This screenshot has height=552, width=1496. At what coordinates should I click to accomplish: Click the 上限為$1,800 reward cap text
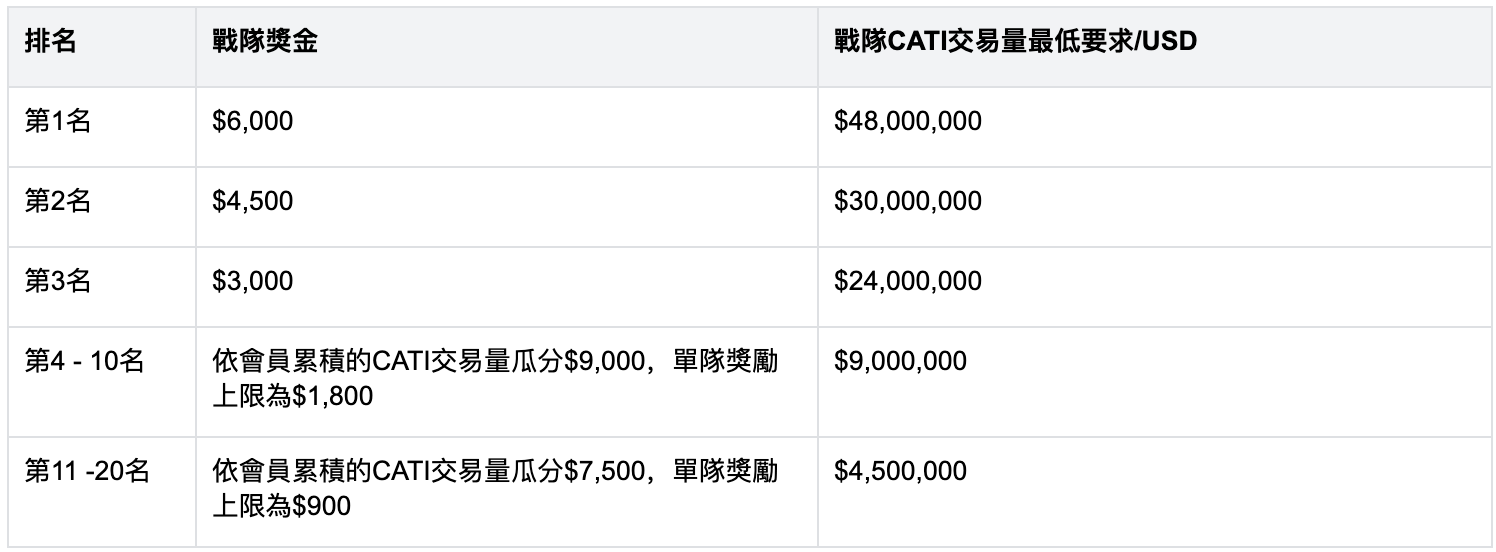pos(293,397)
